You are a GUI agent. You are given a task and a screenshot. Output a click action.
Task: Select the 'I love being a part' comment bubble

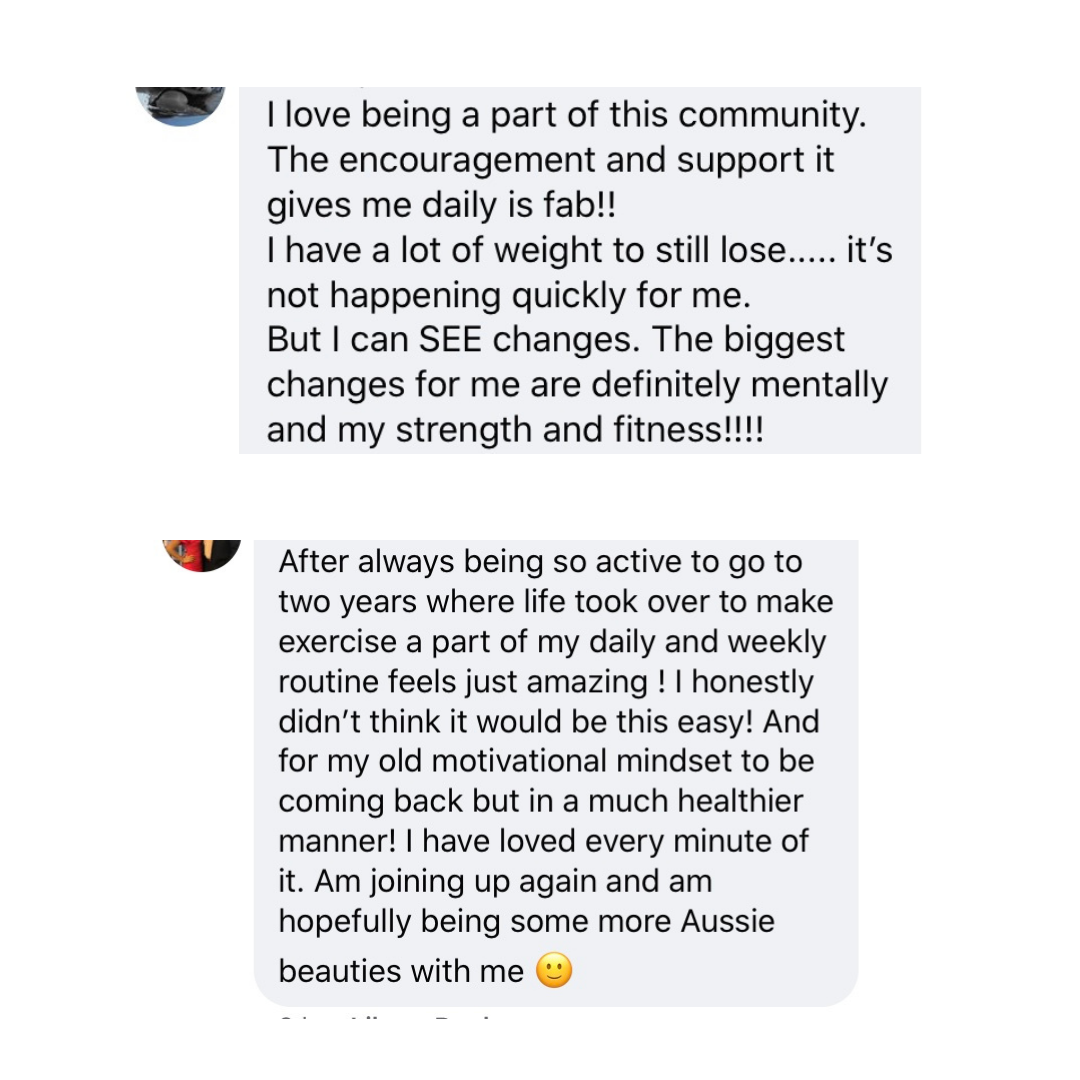coord(579,270)
